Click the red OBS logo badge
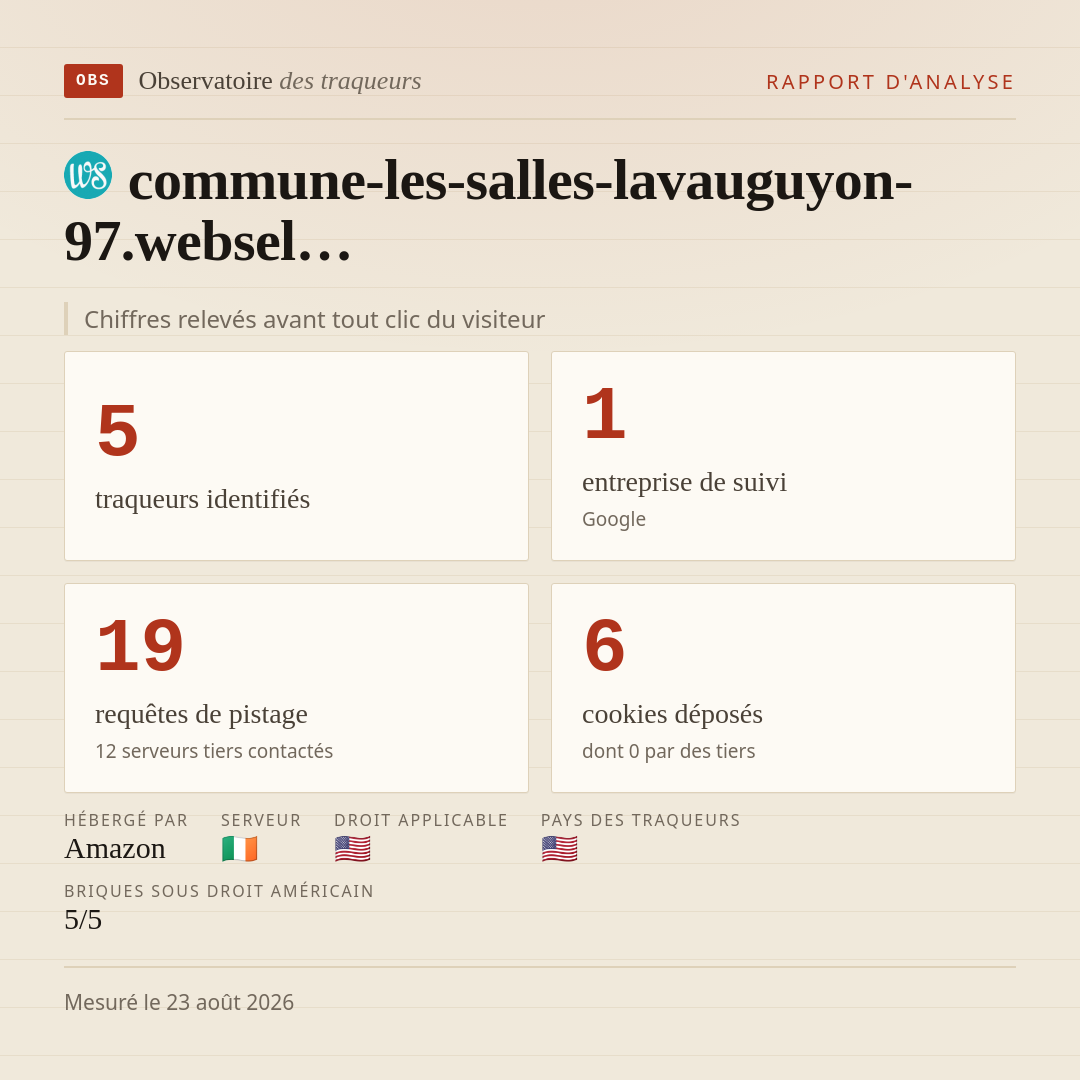Image resolution: width=1080 pixels, height=1080 pixels. (x=94, y=81)
